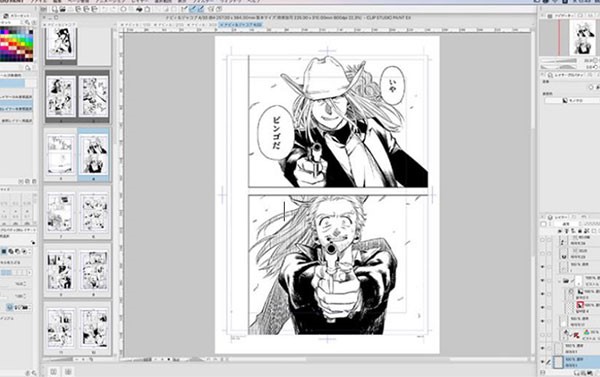This screenshot has height=377, width=600.
Task: Show the hidden layer with colorful correction icon
Action: click(x=543, y=334)
